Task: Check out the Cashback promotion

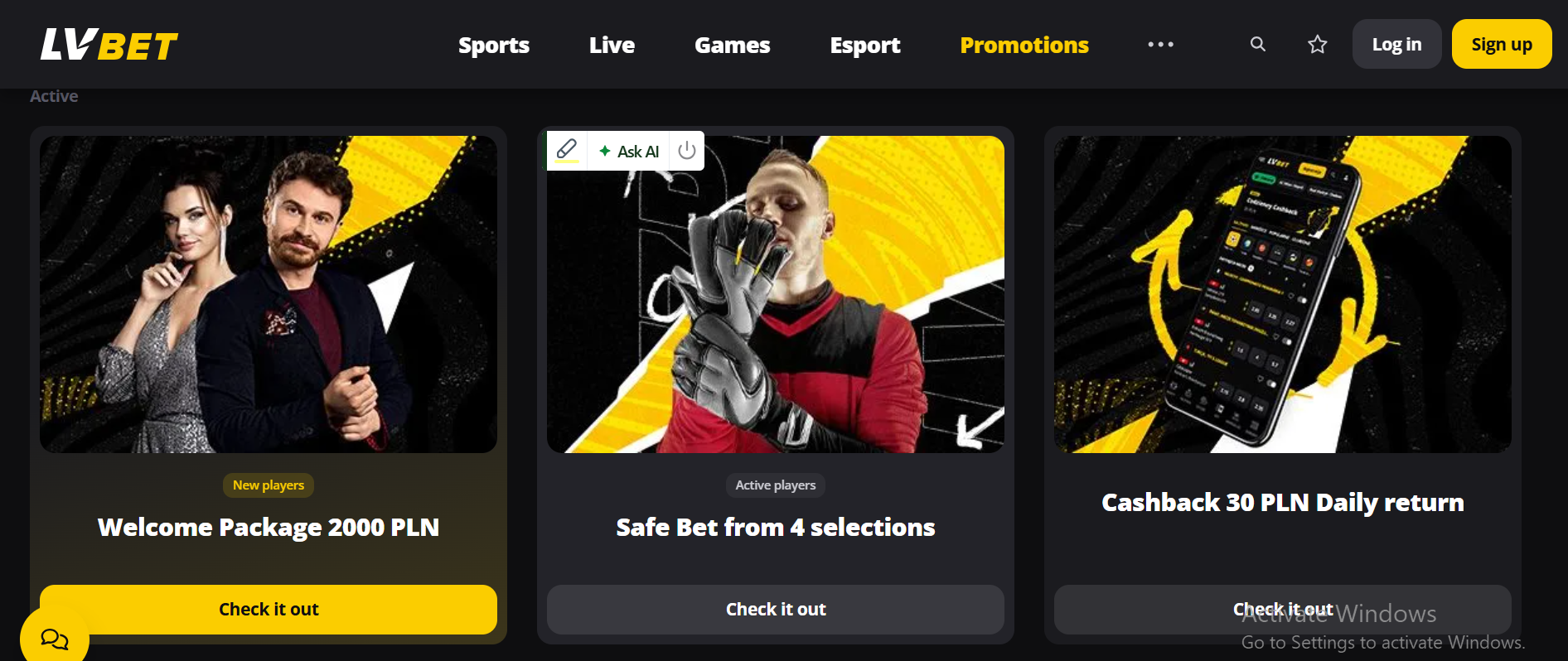Action: 1283,610
